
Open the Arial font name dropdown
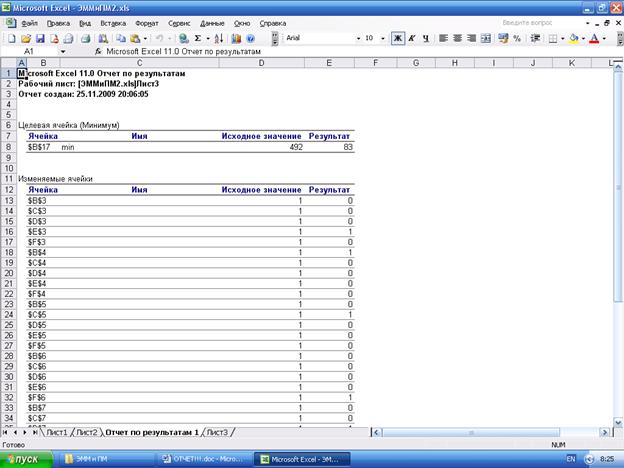tap(358, 38)
